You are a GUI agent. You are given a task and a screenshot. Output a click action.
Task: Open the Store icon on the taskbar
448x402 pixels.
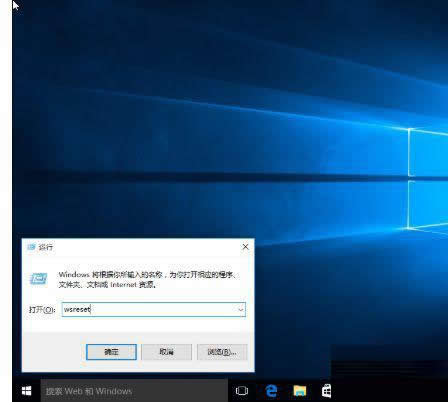[326, 391]
